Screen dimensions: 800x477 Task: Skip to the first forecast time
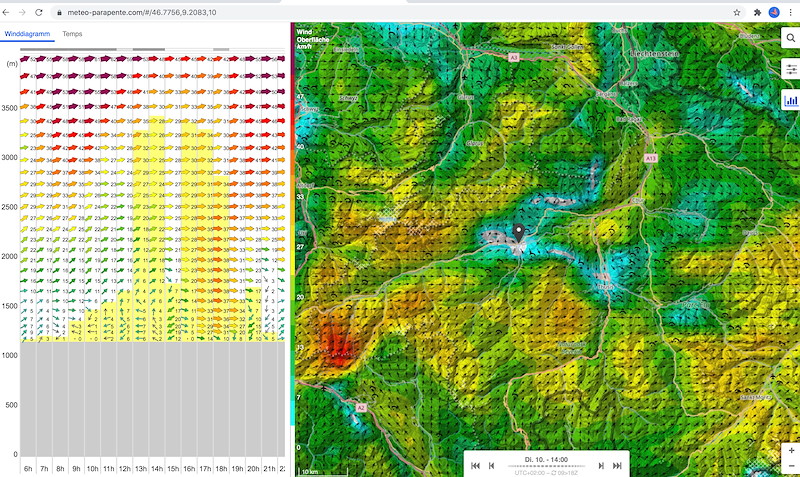pyautogui.click(x=476, y=465)
